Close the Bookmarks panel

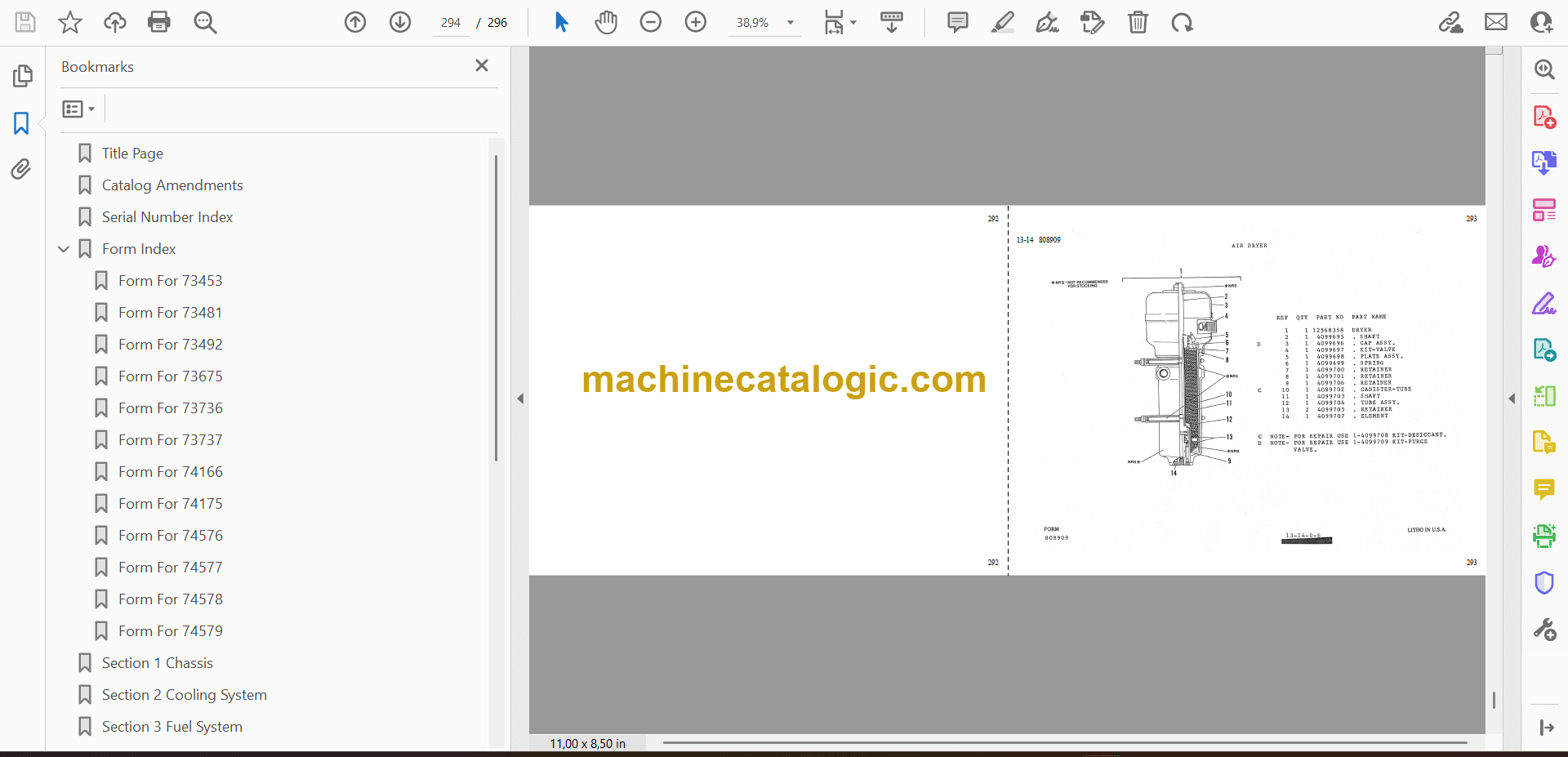pyautogui.click(x=482, y=65)
